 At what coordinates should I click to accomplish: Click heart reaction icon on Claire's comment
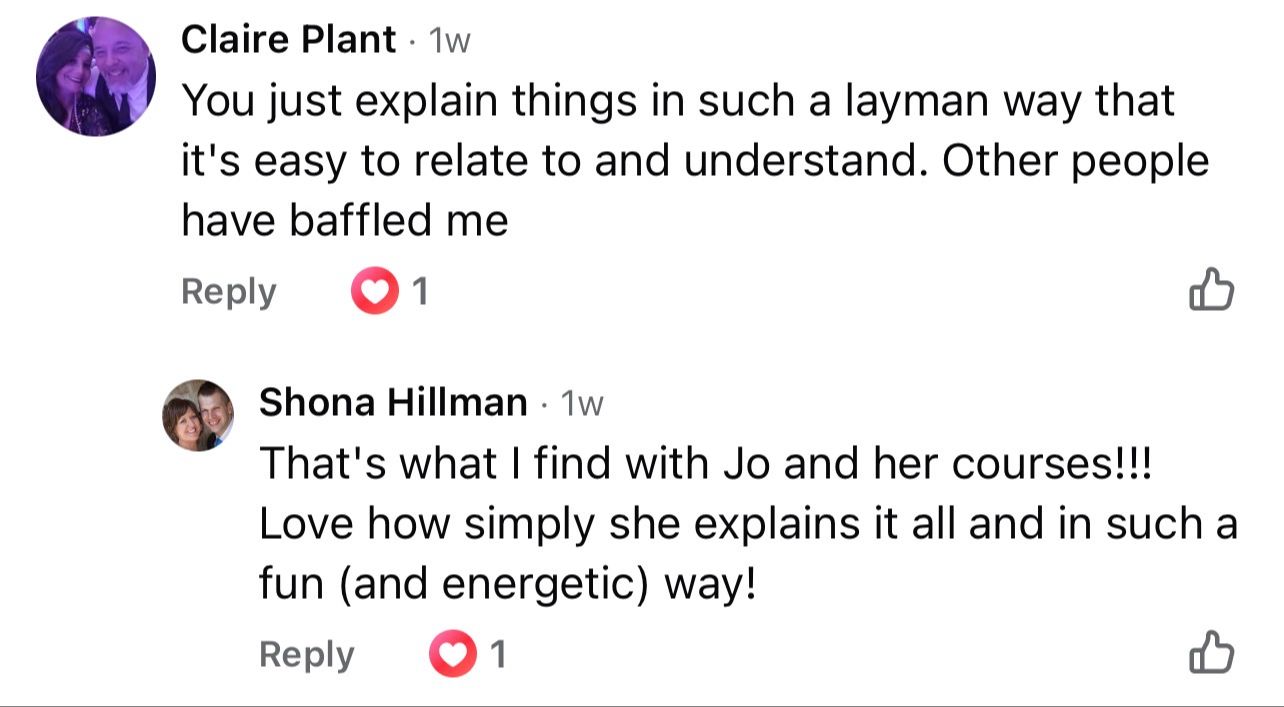click(x=372, y=292)
